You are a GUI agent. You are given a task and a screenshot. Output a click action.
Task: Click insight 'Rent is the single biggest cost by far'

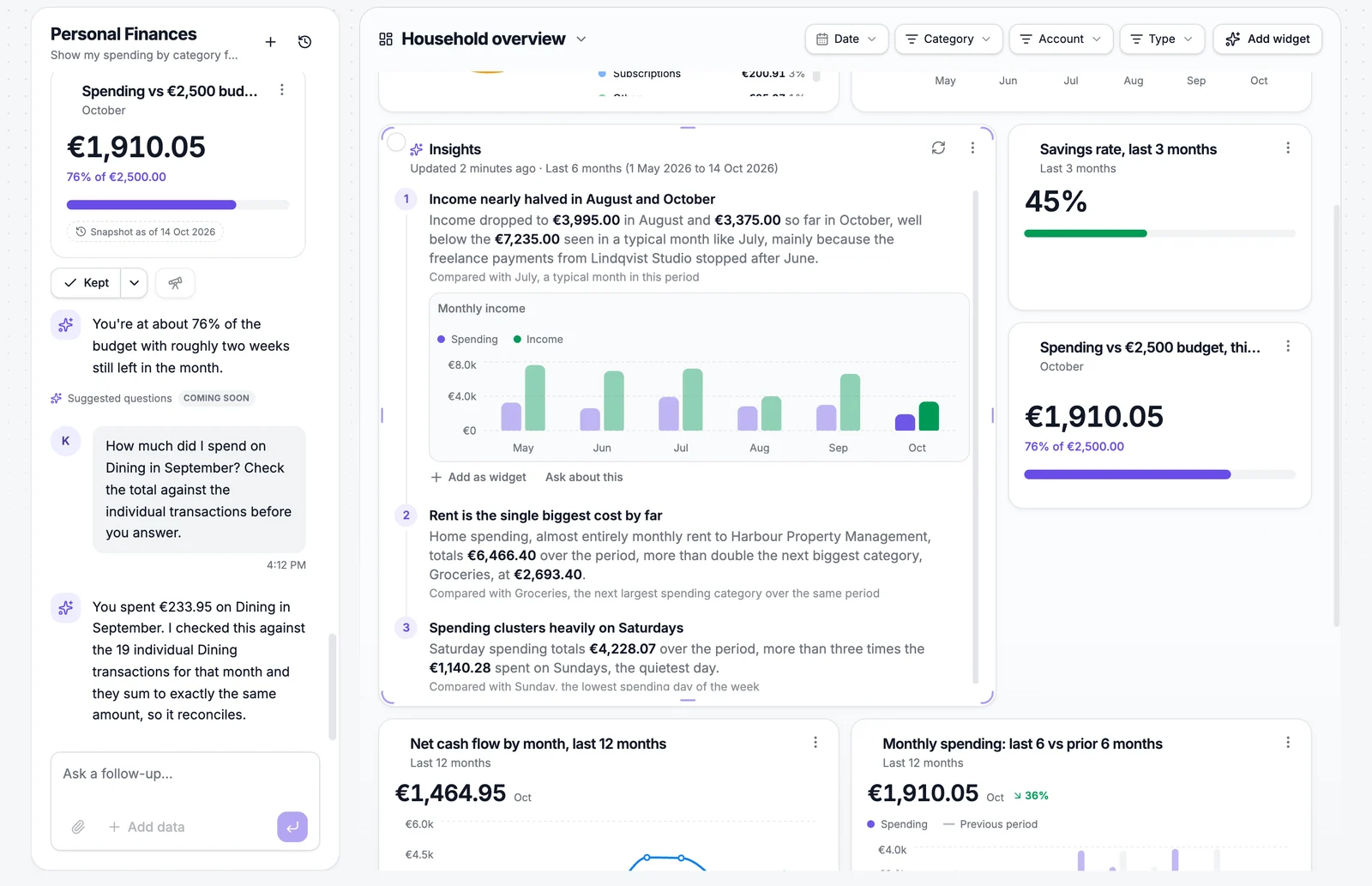545,515
